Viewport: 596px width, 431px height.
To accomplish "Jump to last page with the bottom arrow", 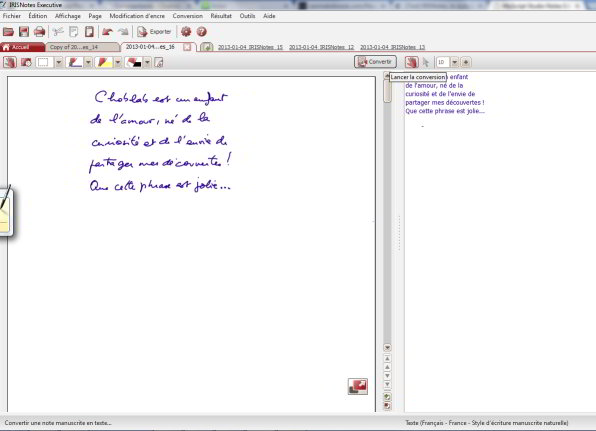I will pos(387,385).
